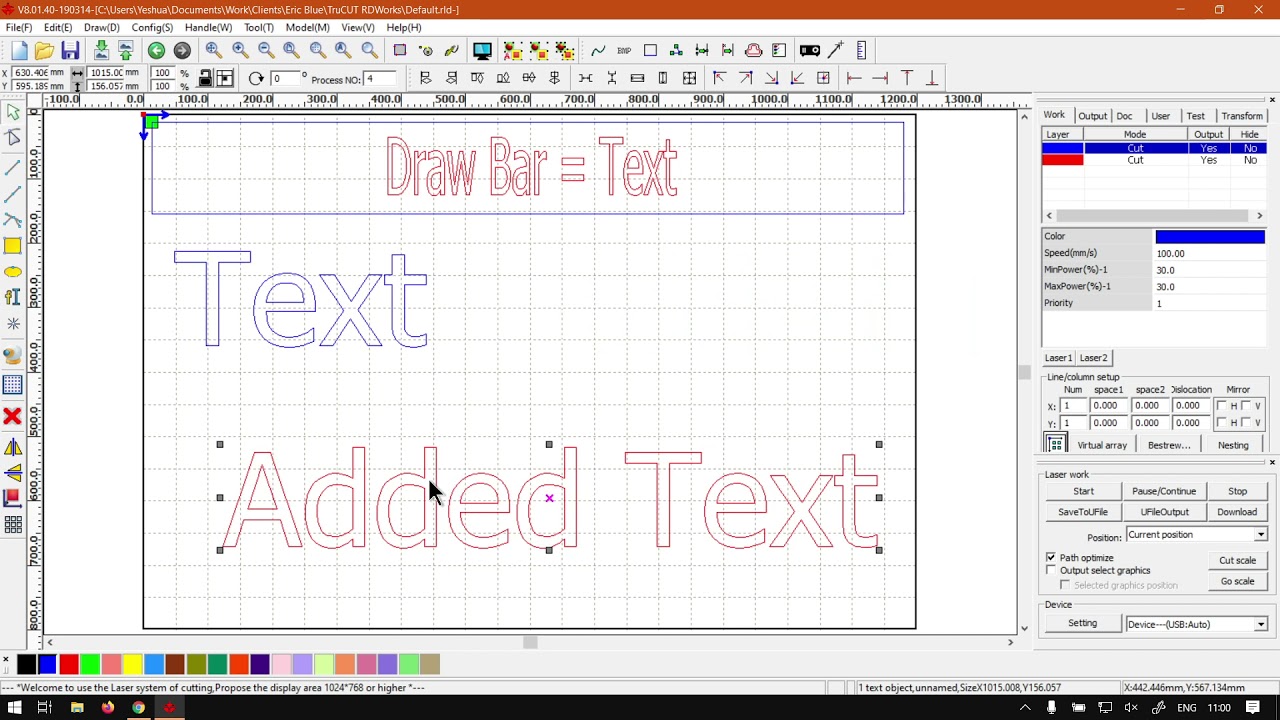Click the Start button
1280x720 pixels.
tap(1083, 491)
